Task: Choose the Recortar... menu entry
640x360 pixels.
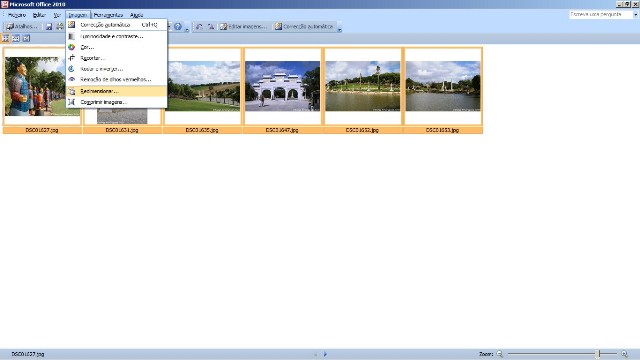Action: click(x=117, y=58)
